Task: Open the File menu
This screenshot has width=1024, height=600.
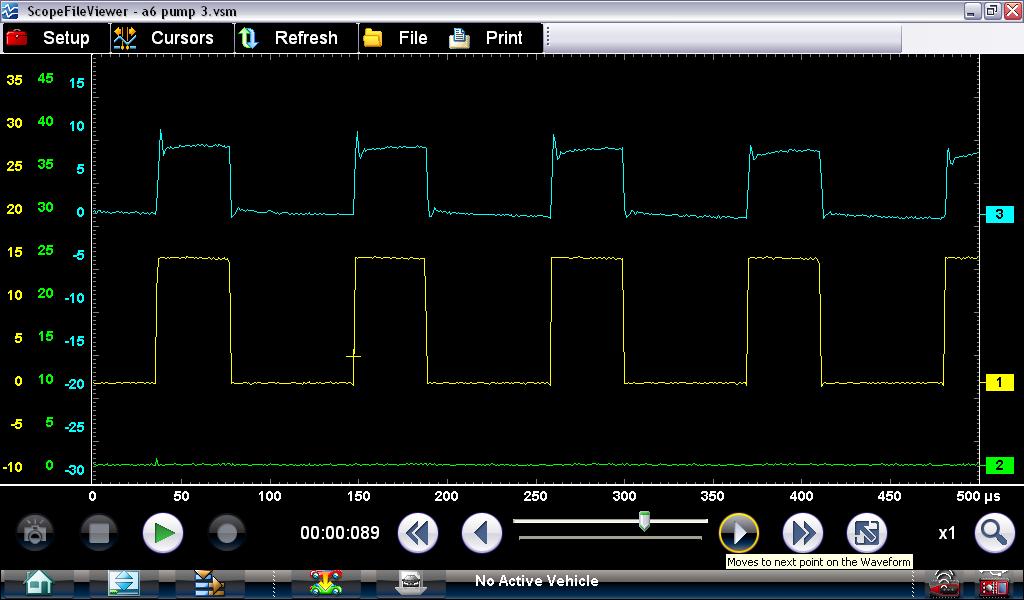Action: tap(396, 38)
